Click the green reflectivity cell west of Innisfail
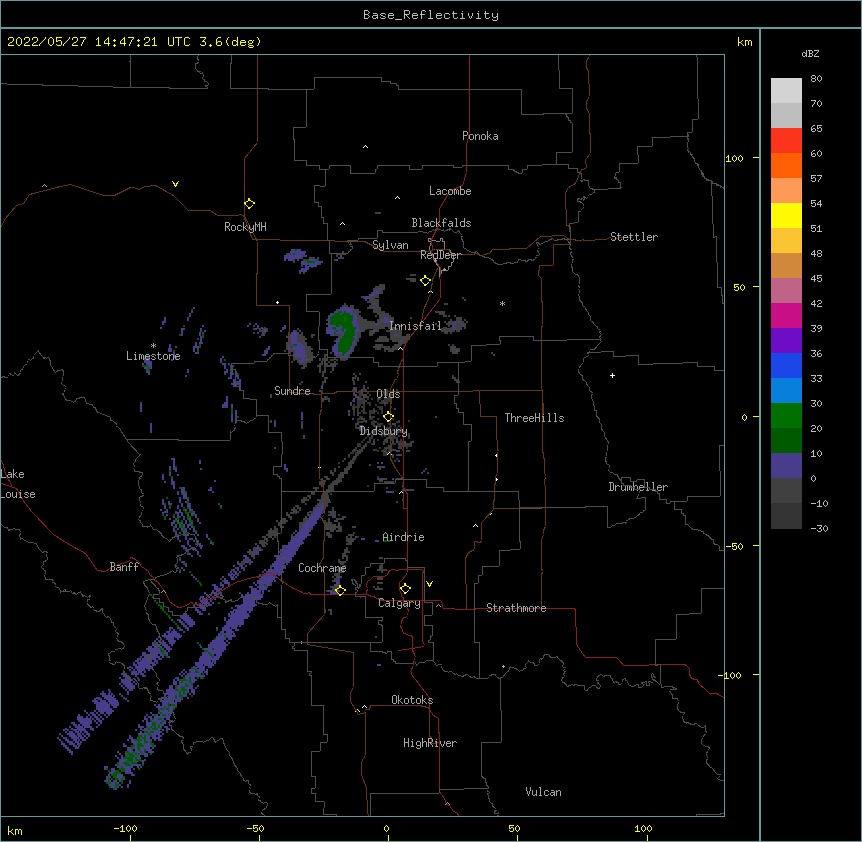The image size is (862, 842). click(344, 332)
